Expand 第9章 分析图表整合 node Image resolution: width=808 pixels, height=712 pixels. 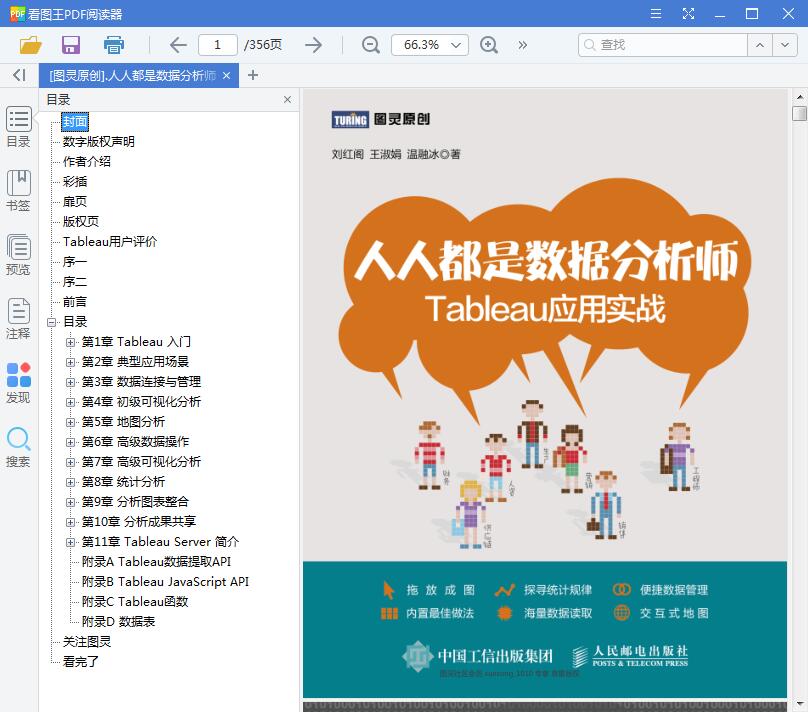click(70, 502)
